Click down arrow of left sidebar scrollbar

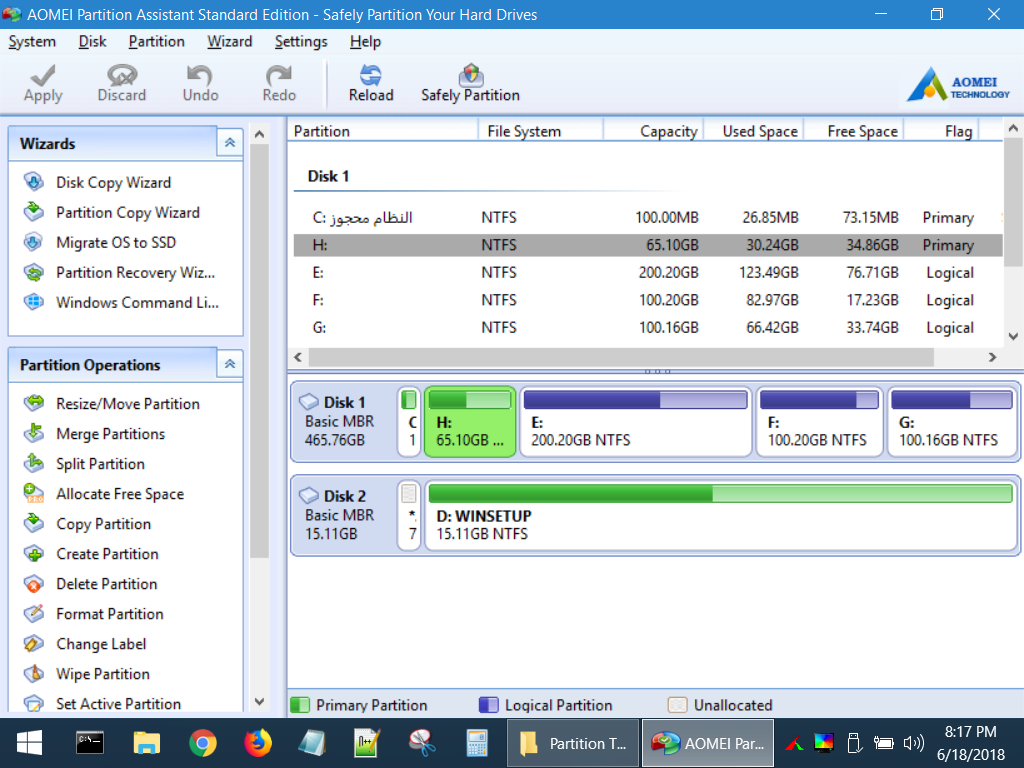coord(259,702)
